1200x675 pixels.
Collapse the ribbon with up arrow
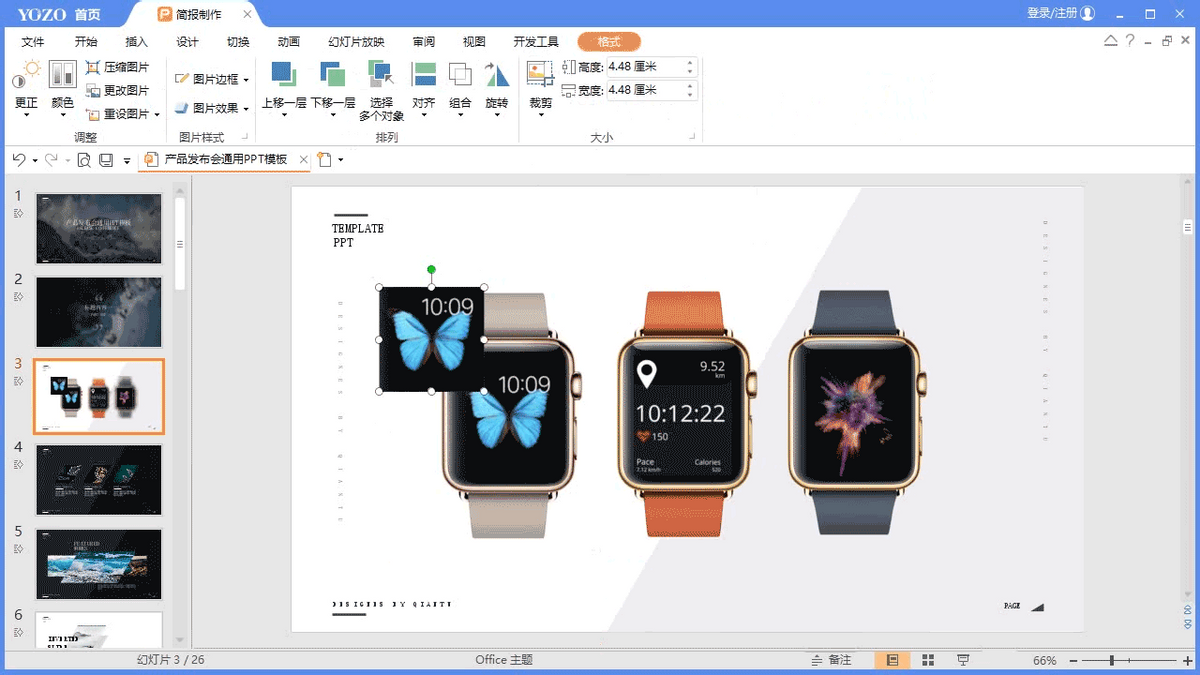point(1110,41)
